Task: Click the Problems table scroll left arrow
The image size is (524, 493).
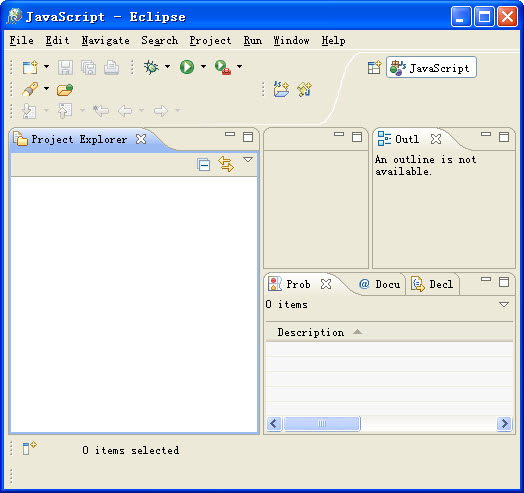Action: coord(274,424)
